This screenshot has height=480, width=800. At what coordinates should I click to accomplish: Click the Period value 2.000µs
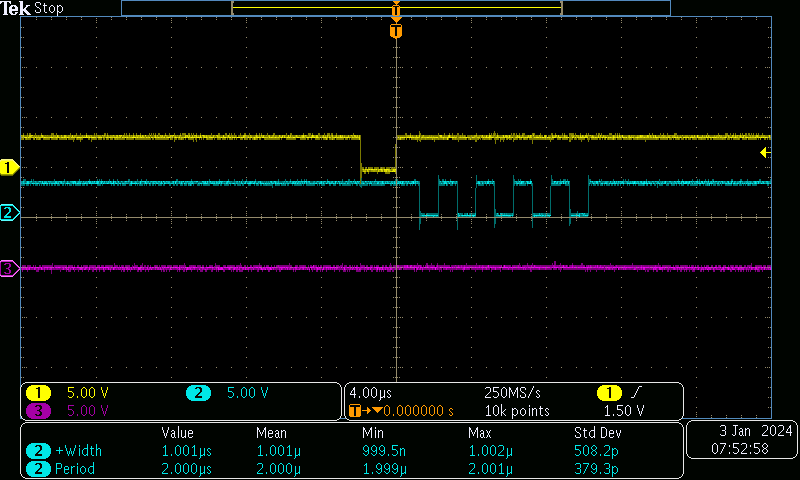coord(187,469)
